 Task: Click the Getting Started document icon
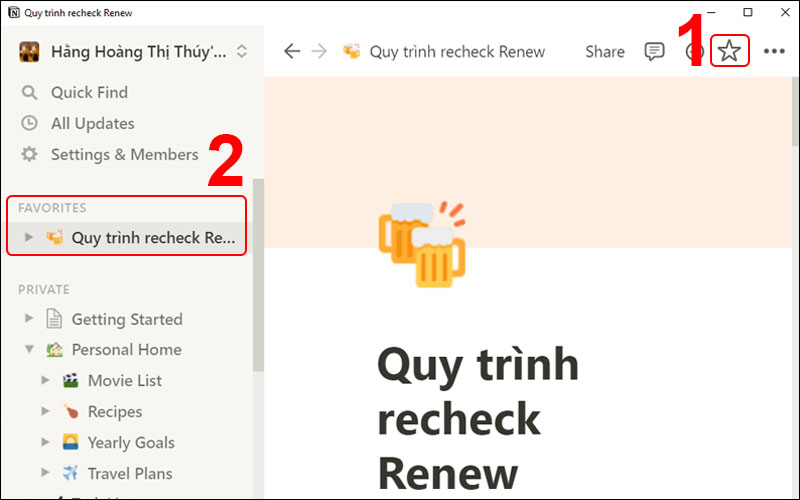(x=54, y=319)
